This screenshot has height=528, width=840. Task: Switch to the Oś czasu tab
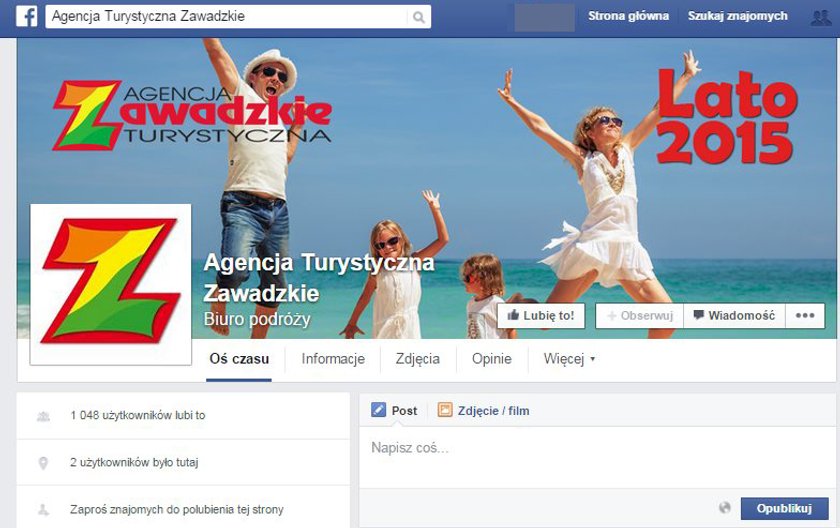point(239,359)
